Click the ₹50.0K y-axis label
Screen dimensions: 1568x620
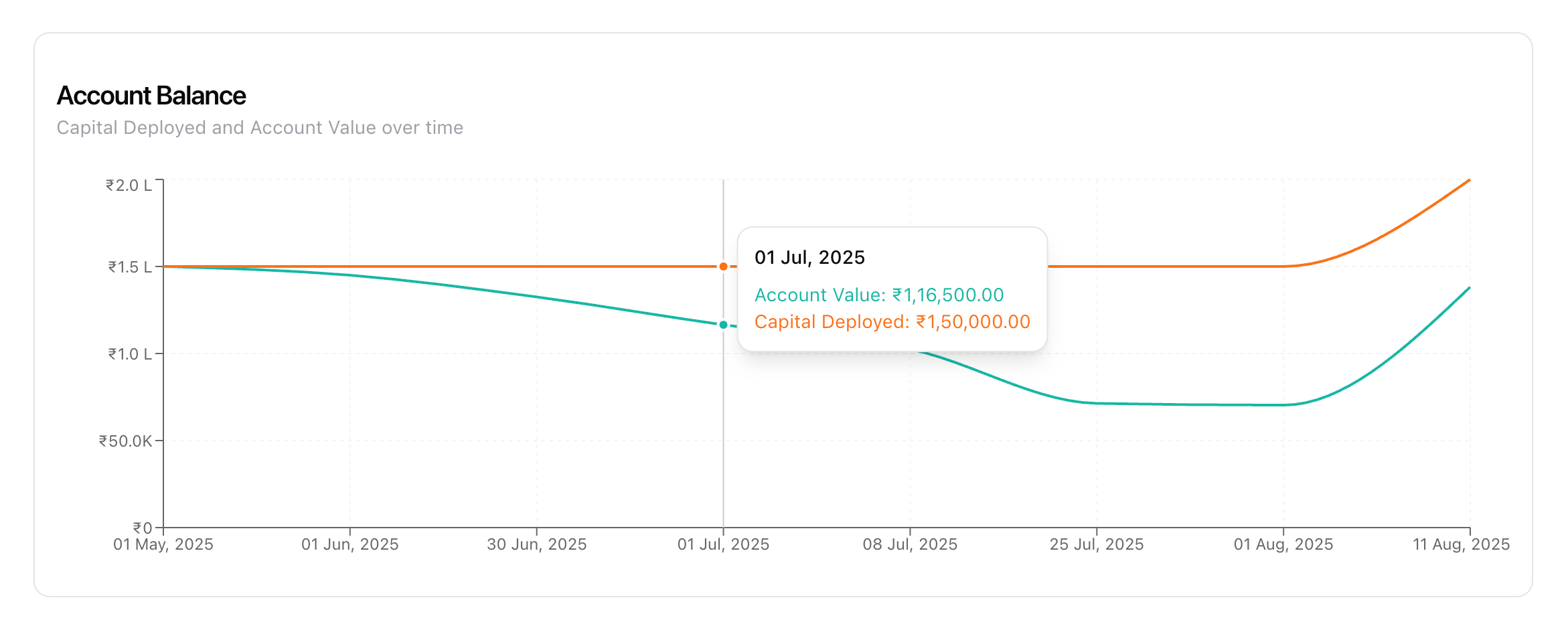(125, 441)
